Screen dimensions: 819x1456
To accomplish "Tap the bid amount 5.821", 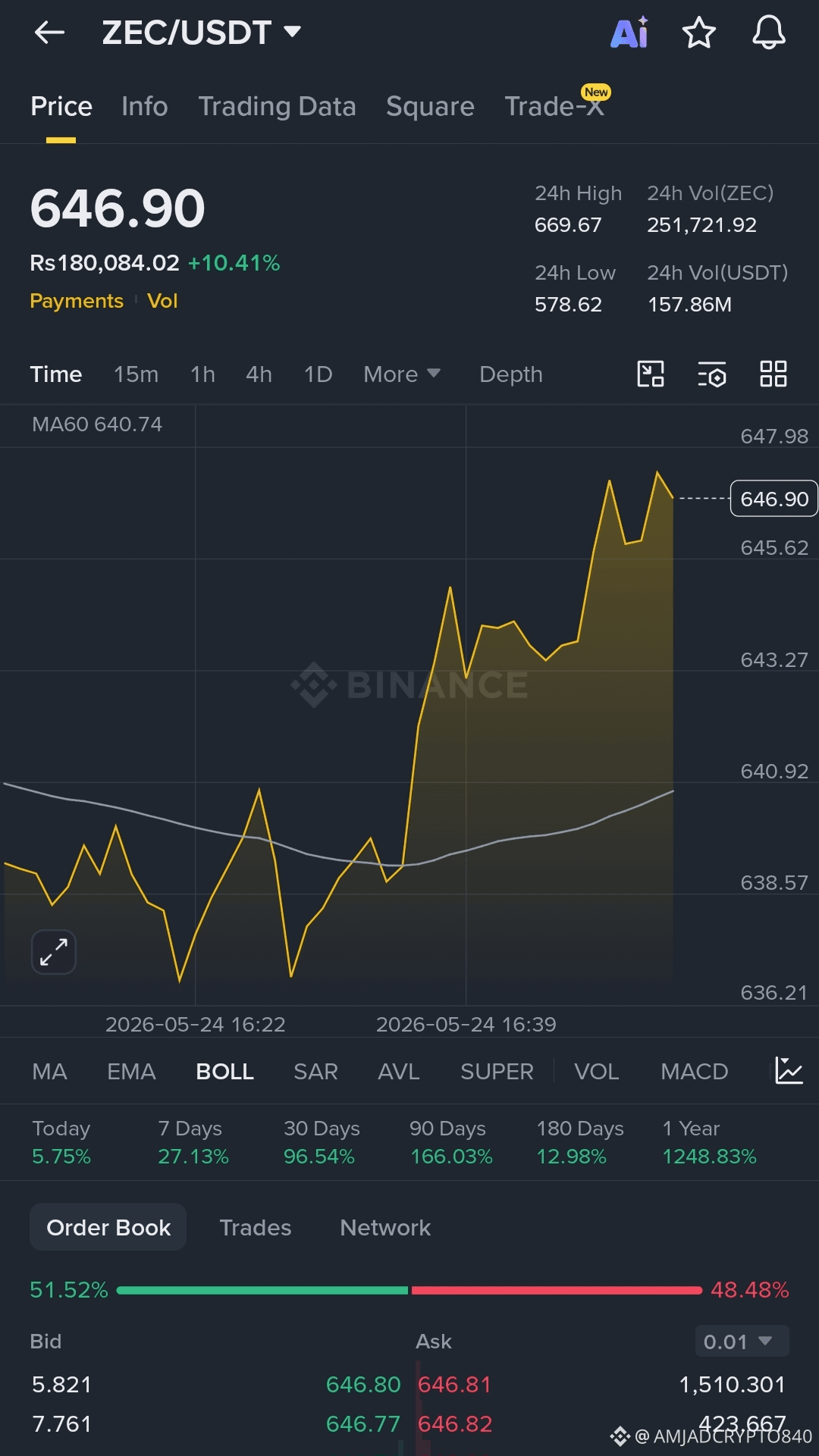I will [x=61, y=1385].
